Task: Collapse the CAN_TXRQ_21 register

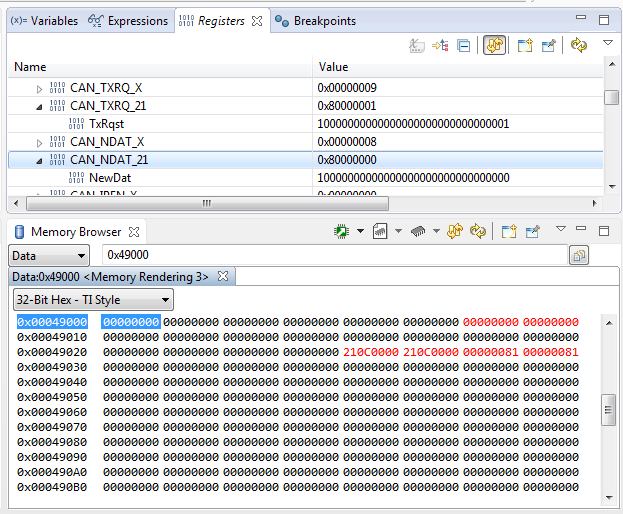Action: click(39, 107)
